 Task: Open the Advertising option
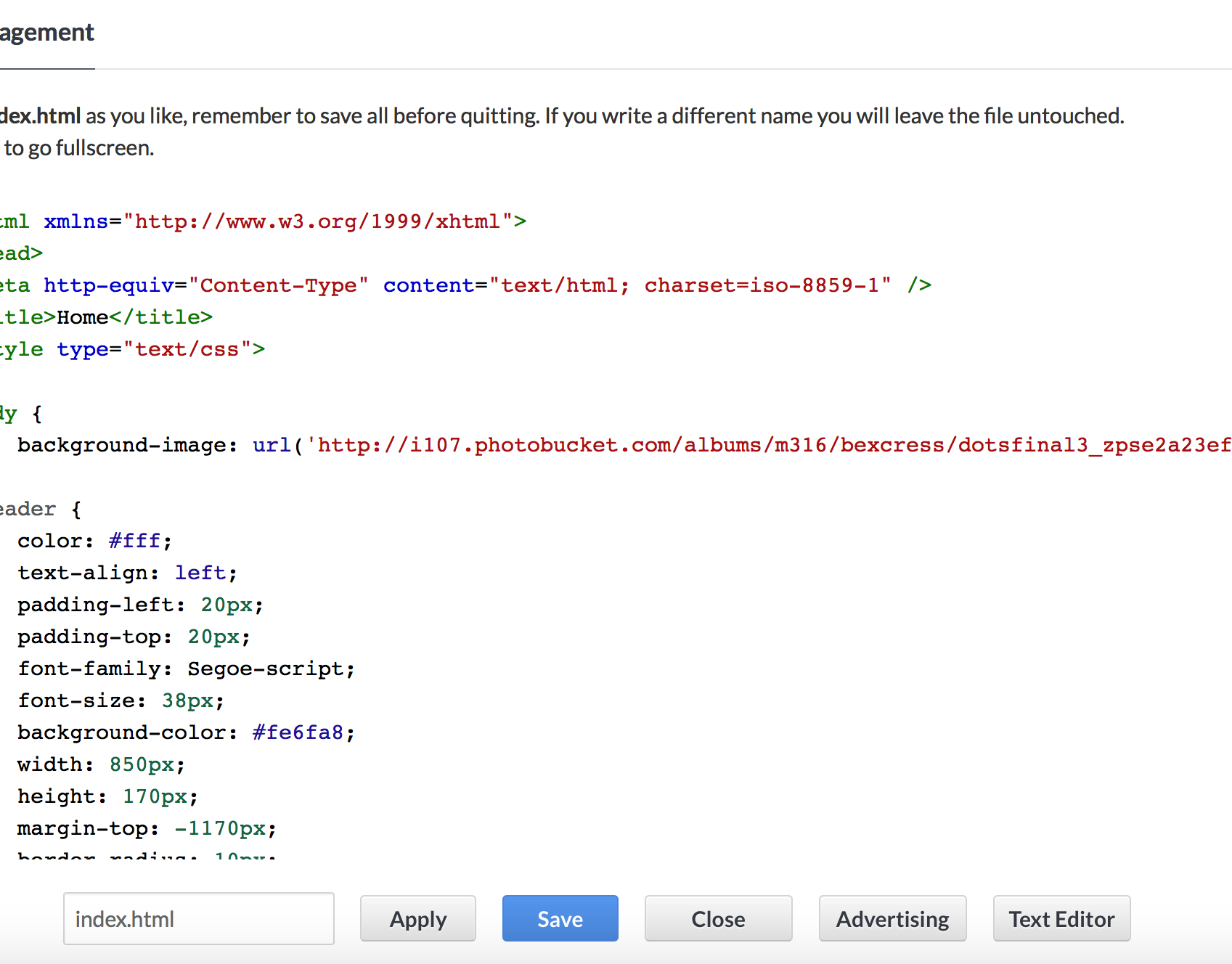tap(892, 918)
